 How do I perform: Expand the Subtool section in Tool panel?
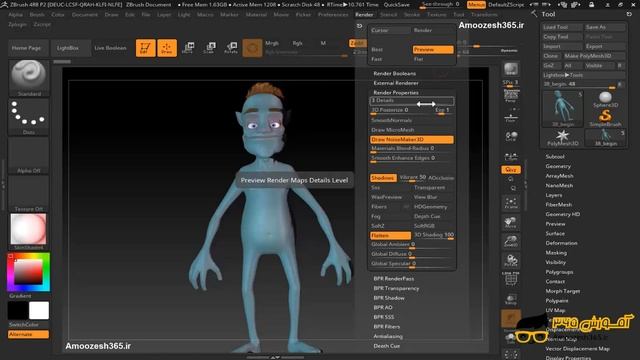(x=555, y=157)
